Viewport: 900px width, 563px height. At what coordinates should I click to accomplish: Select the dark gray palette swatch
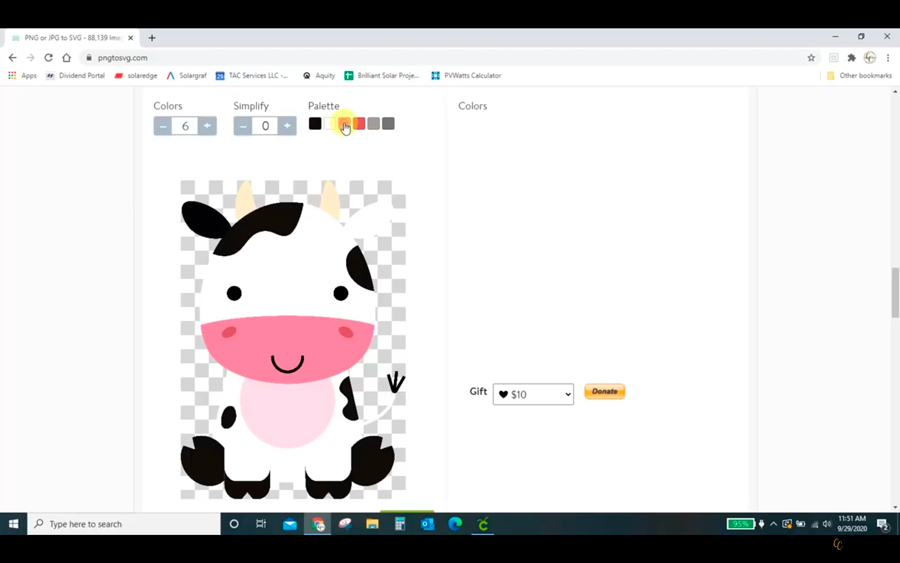click(389, 123)
